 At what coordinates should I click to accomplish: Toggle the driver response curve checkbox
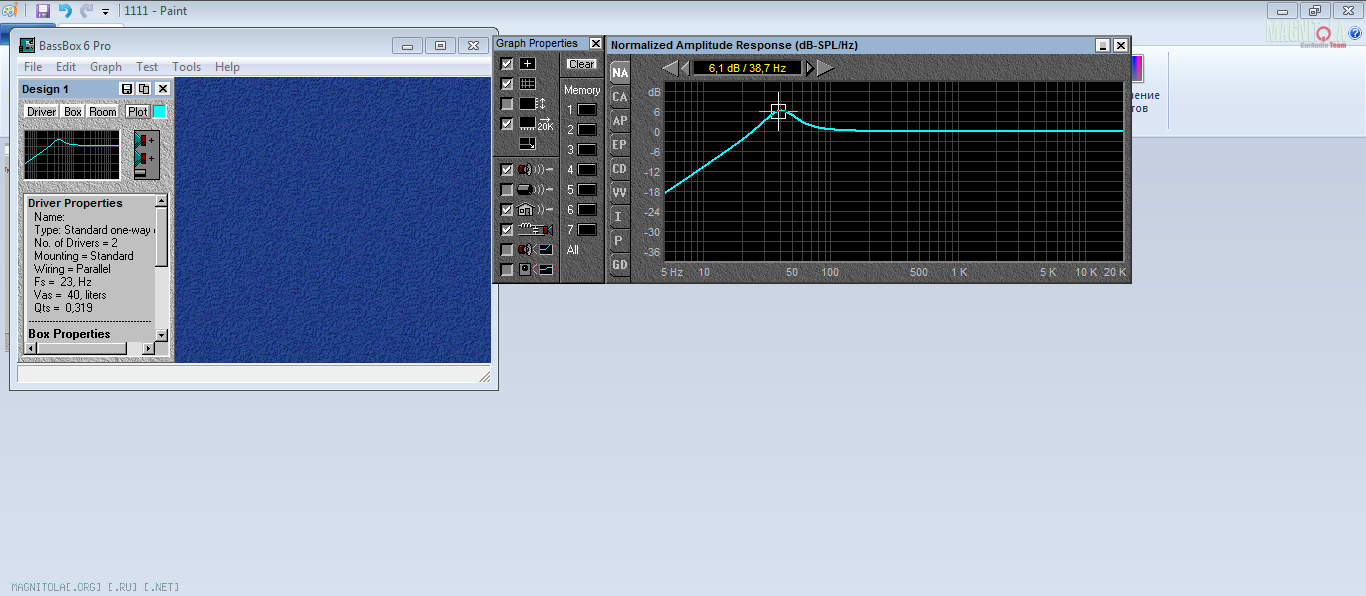coord(507,250)
